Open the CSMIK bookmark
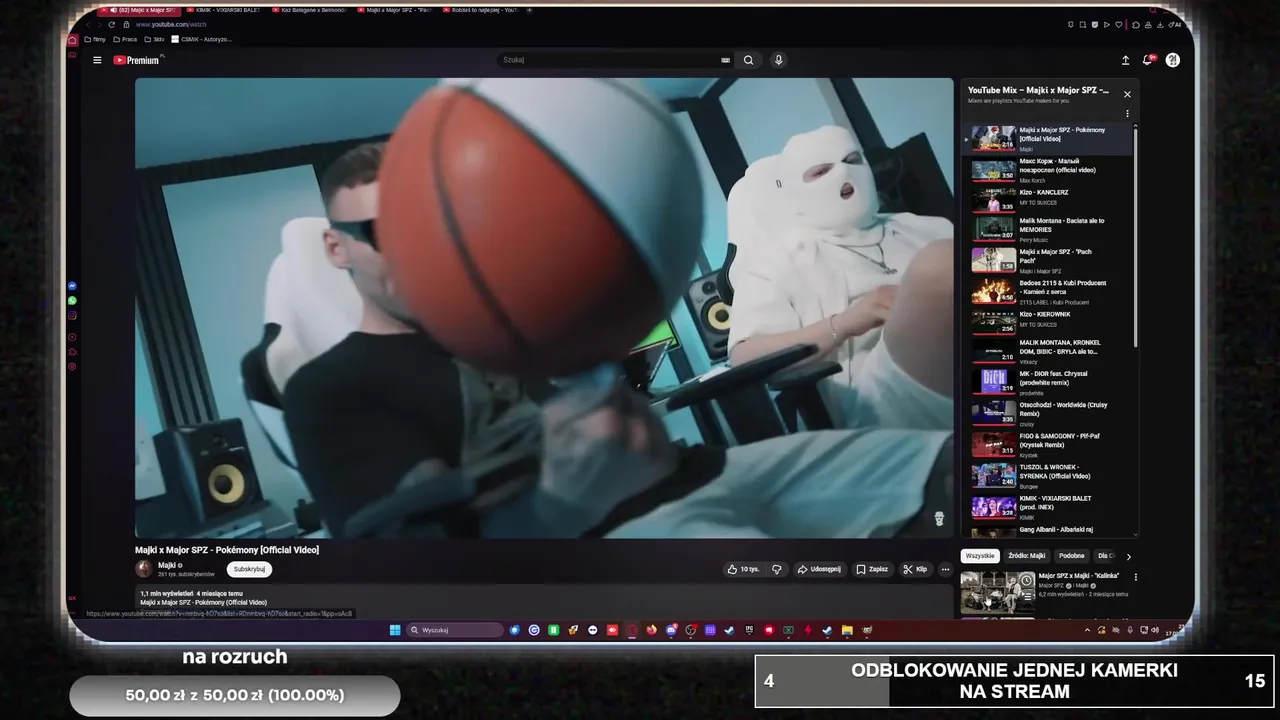Screen dimensions: 1280x720 tap(202, 40)
